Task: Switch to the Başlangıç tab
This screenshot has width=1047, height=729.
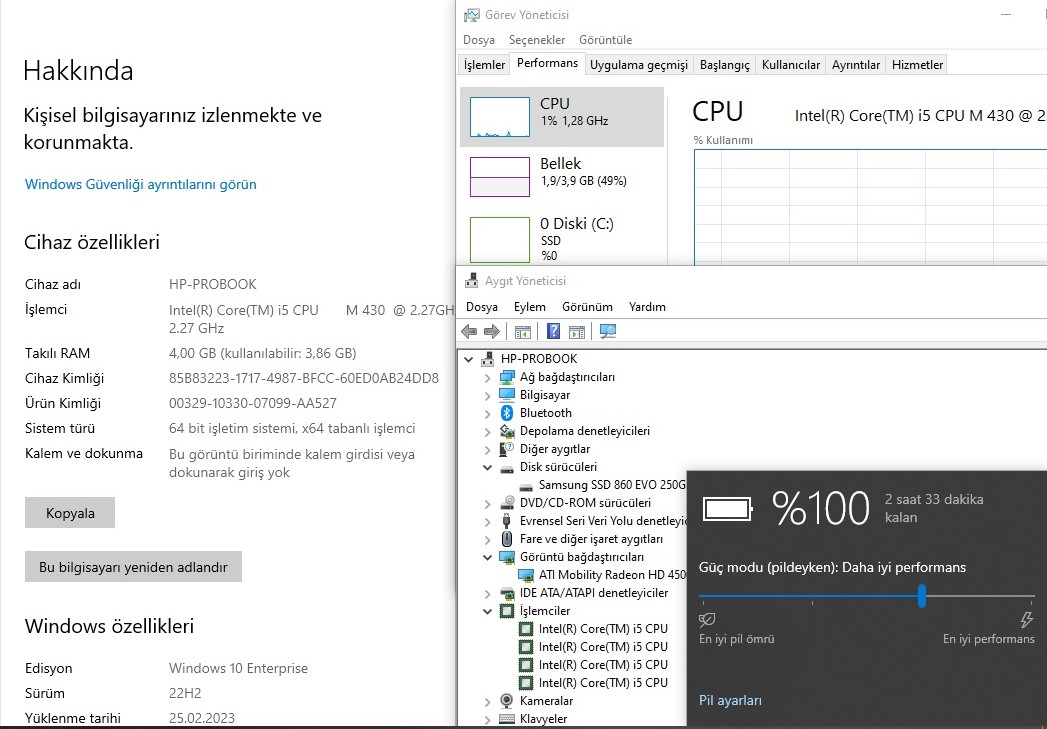Action: tap(724, 65)
